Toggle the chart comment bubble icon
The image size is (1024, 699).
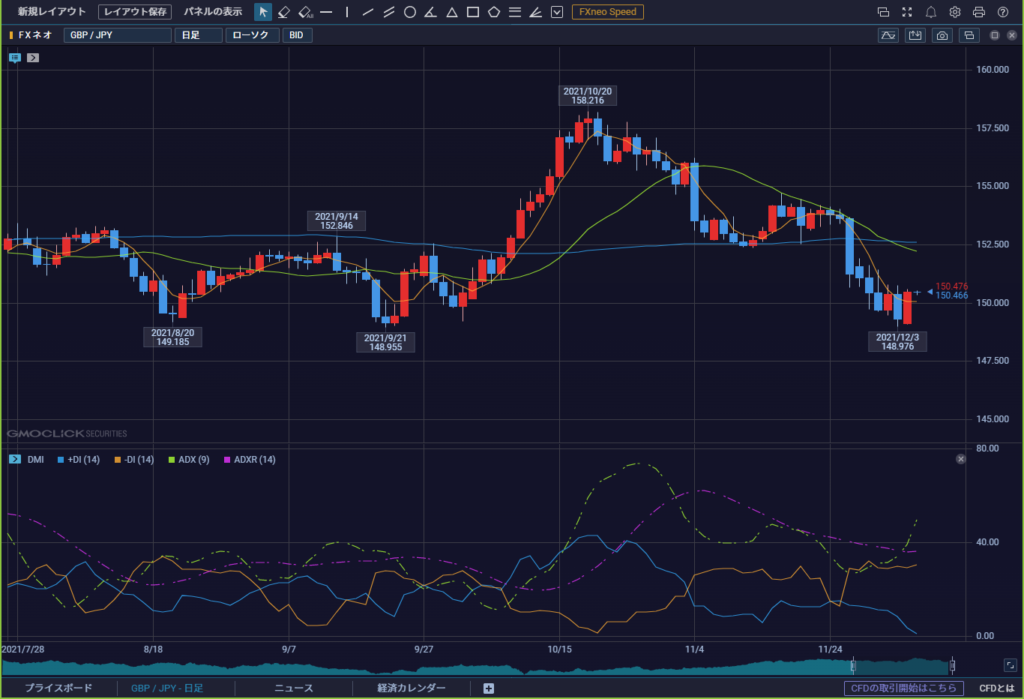coord(15,58)
